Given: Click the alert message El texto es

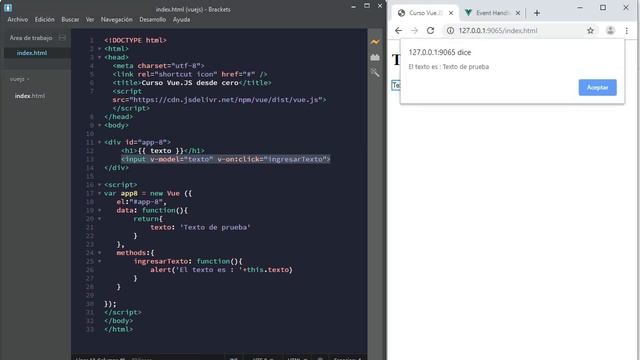Looking at the screenshot, I should click(449, 67).
